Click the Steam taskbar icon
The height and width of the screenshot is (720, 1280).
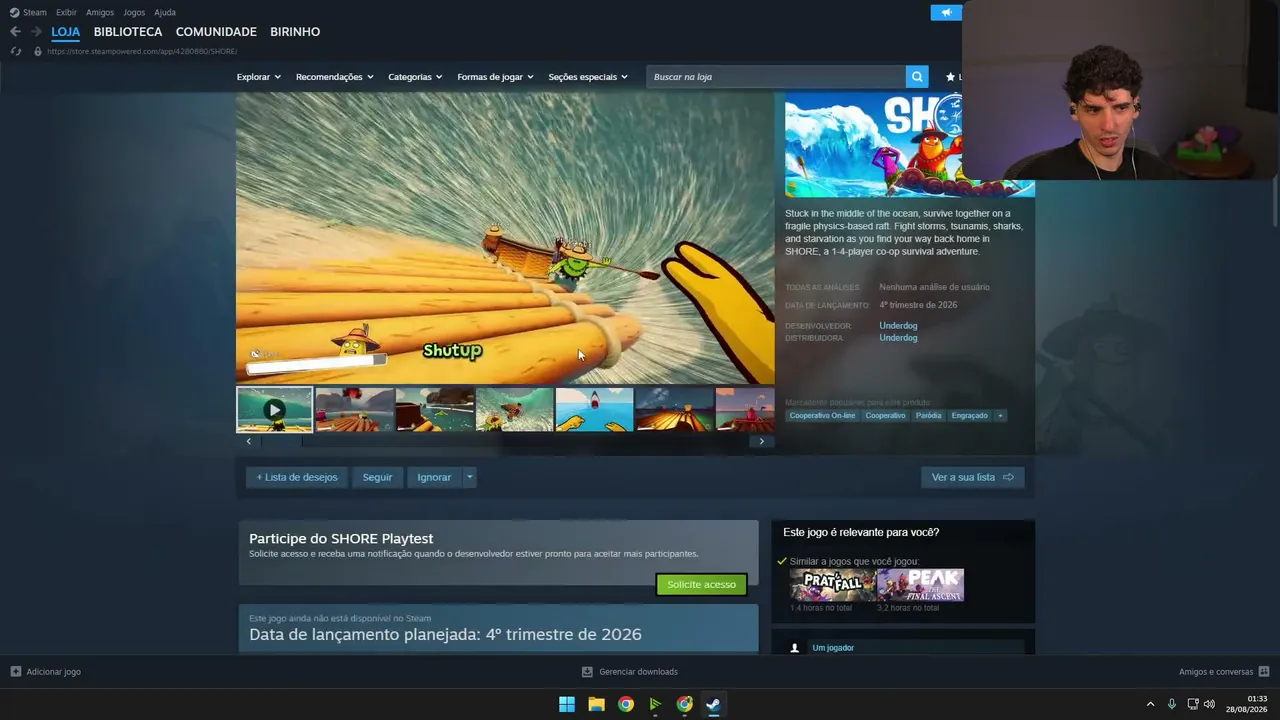coord(713,704)
